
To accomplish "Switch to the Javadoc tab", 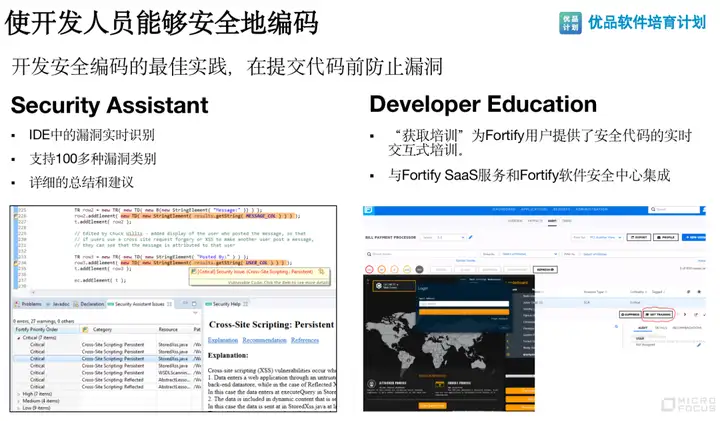I will pos(58,304).
